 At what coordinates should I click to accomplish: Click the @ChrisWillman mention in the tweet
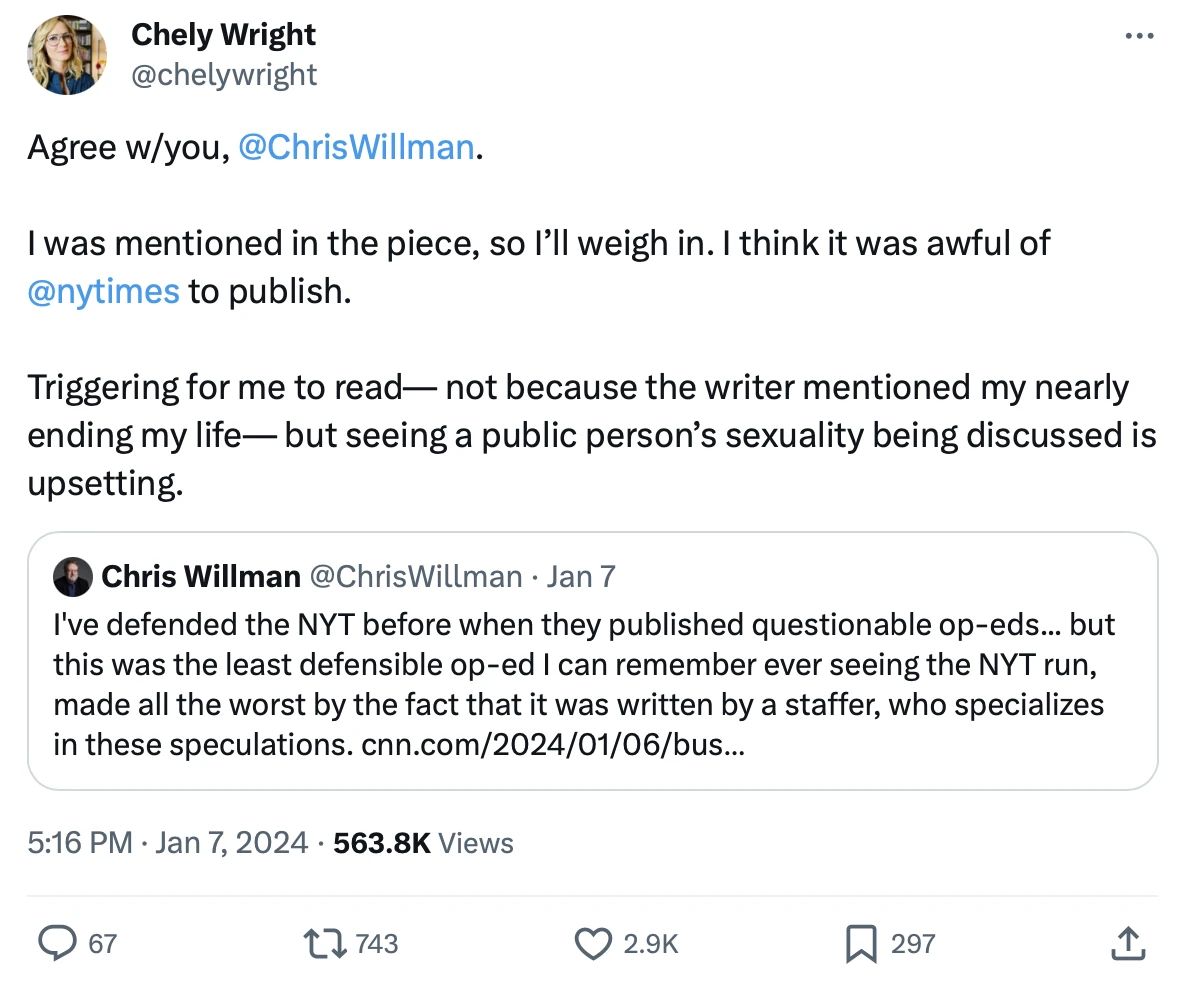(357, 148)
